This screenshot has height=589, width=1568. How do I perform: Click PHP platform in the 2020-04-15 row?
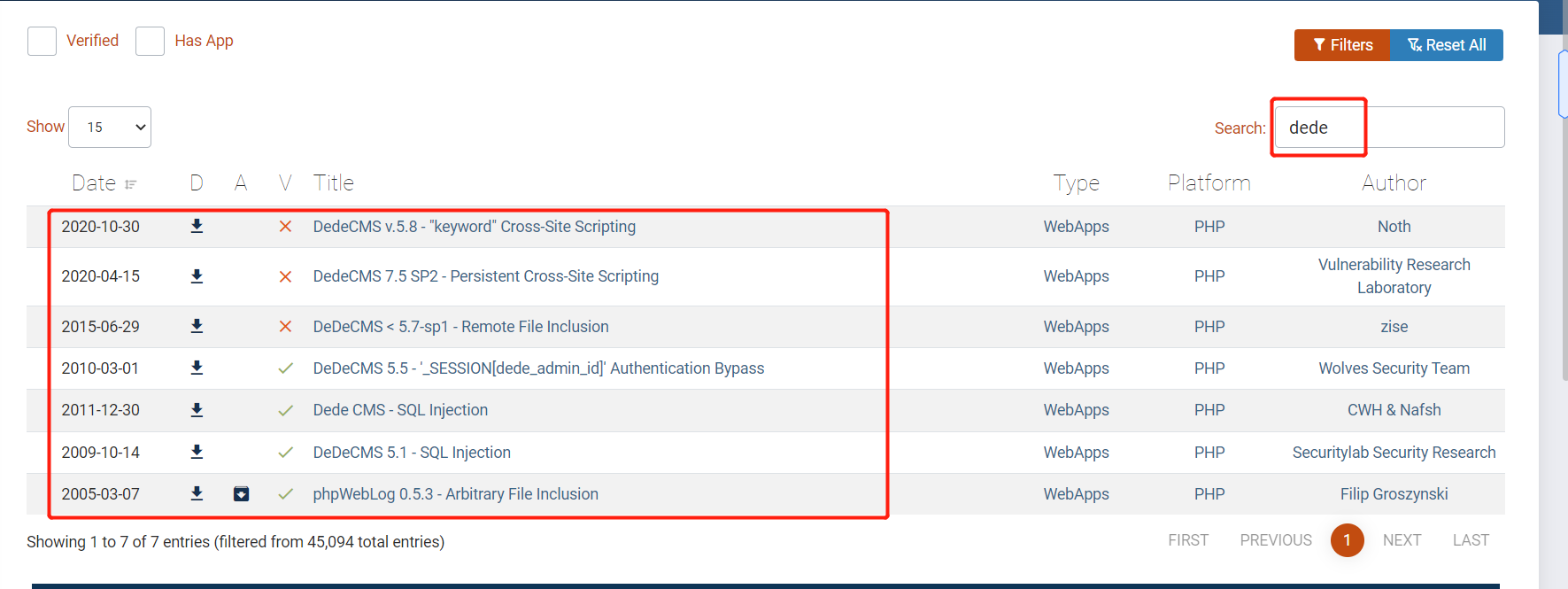click(1209, 276)
